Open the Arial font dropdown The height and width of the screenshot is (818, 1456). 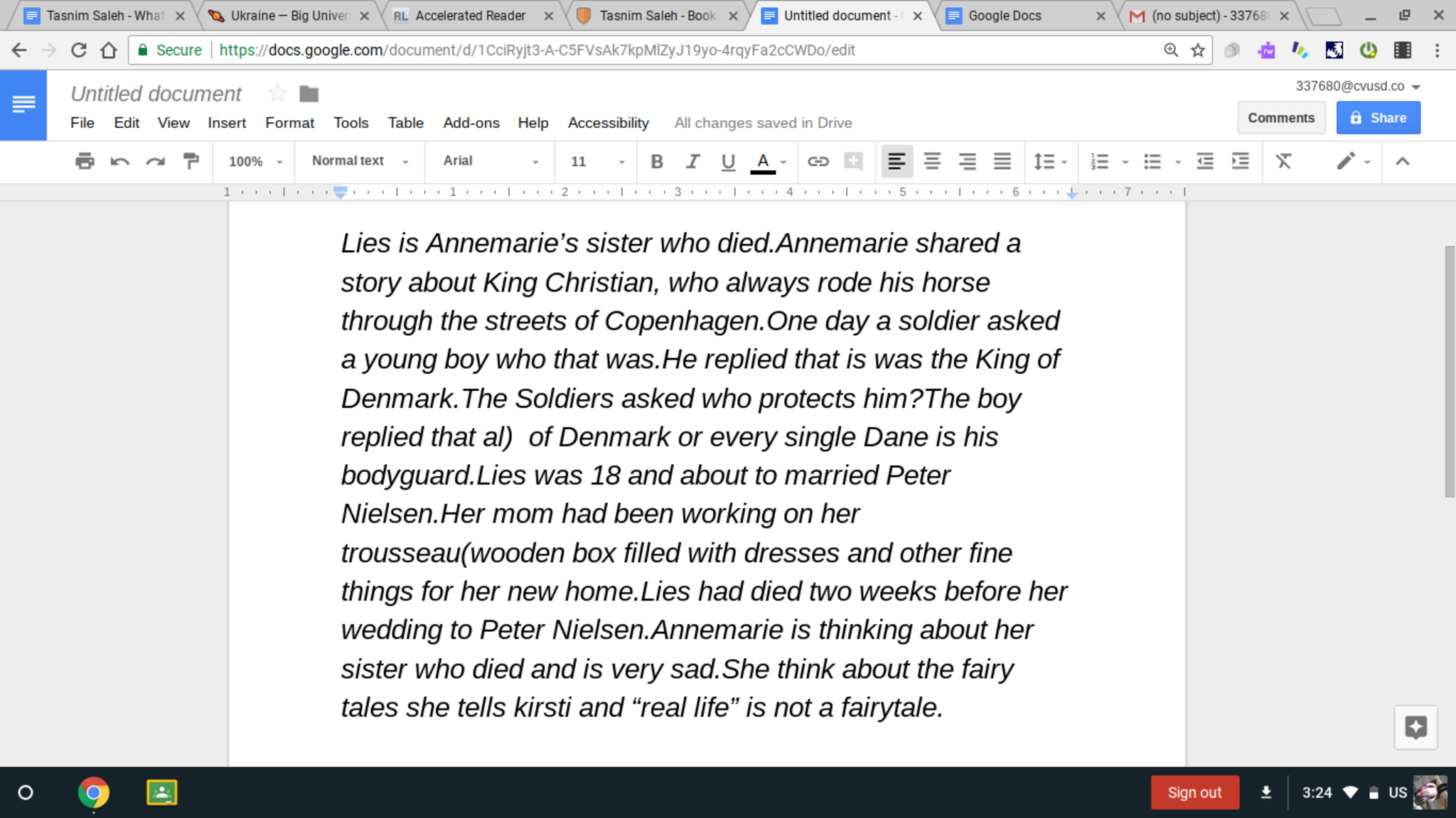click(490, 161)
